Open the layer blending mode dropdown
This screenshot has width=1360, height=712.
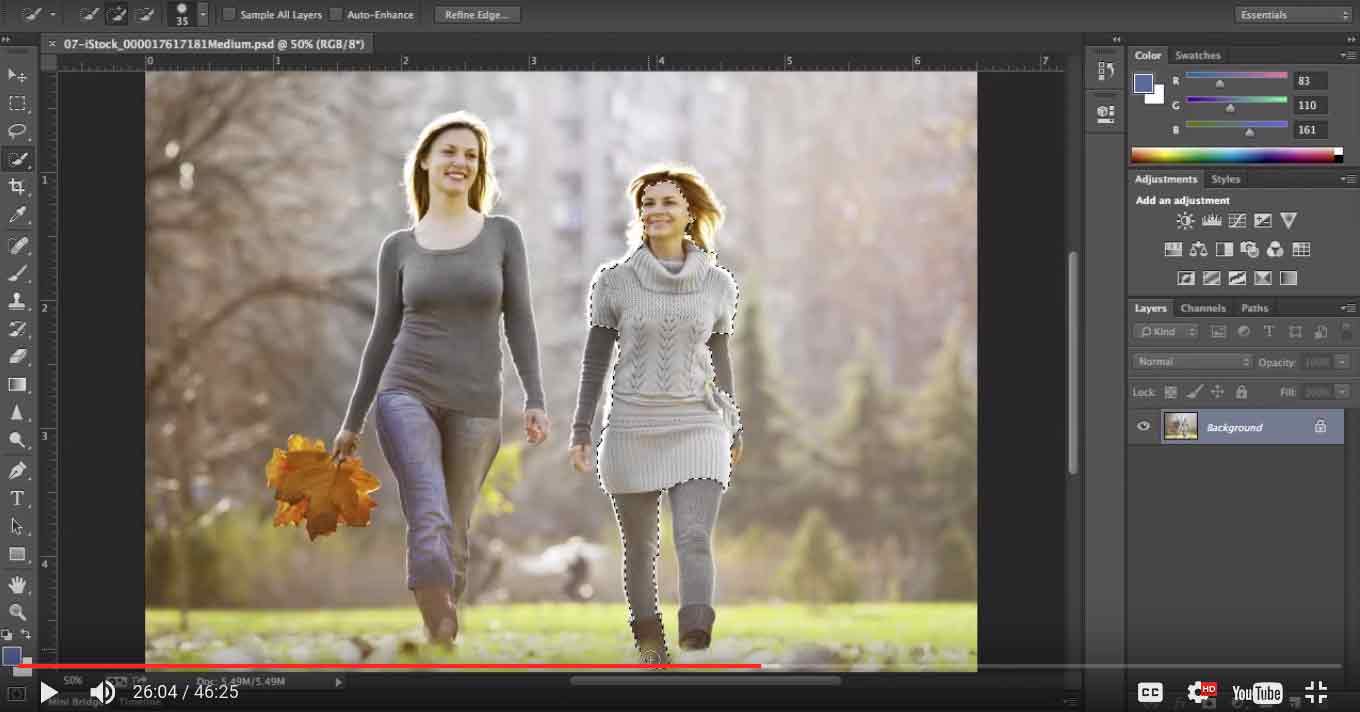coord(1190,361)
